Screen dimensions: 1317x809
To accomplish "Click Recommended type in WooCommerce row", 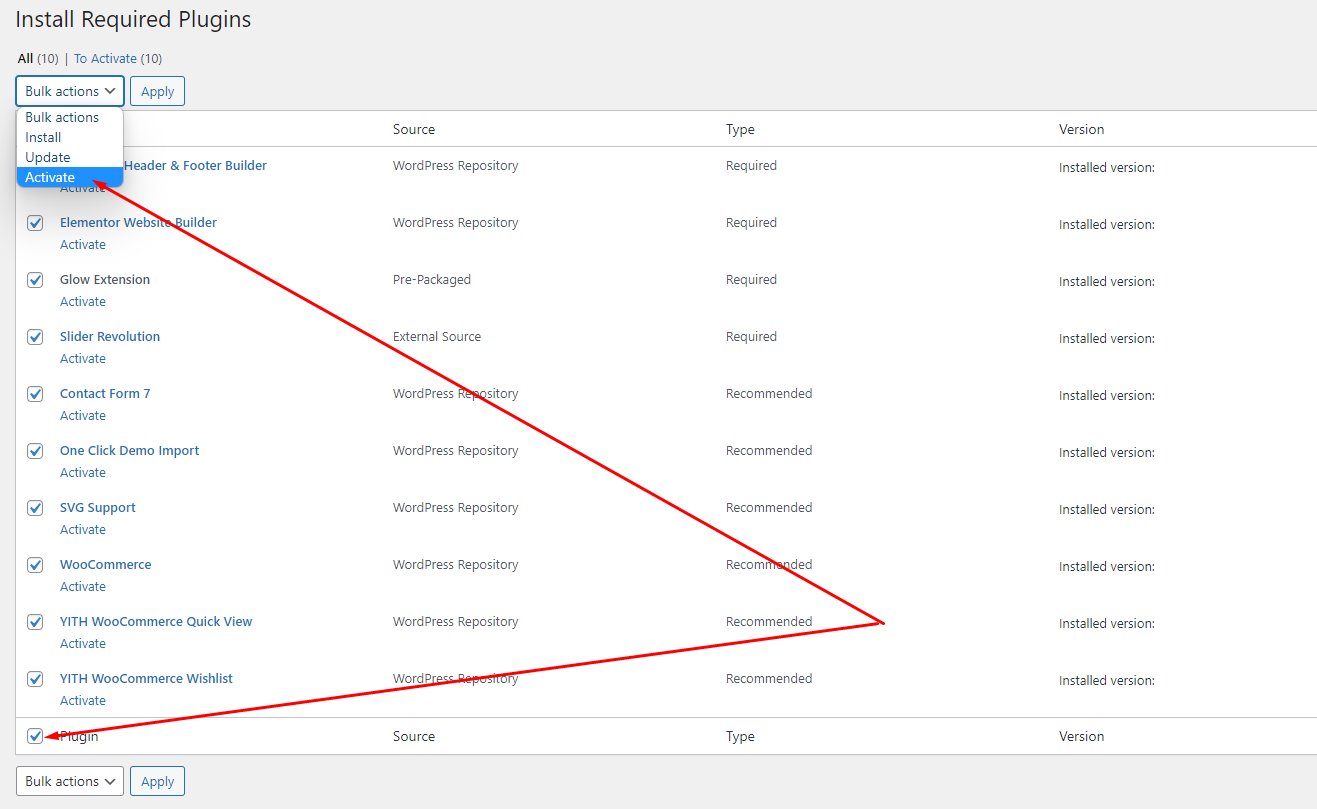I will (769, 564).
